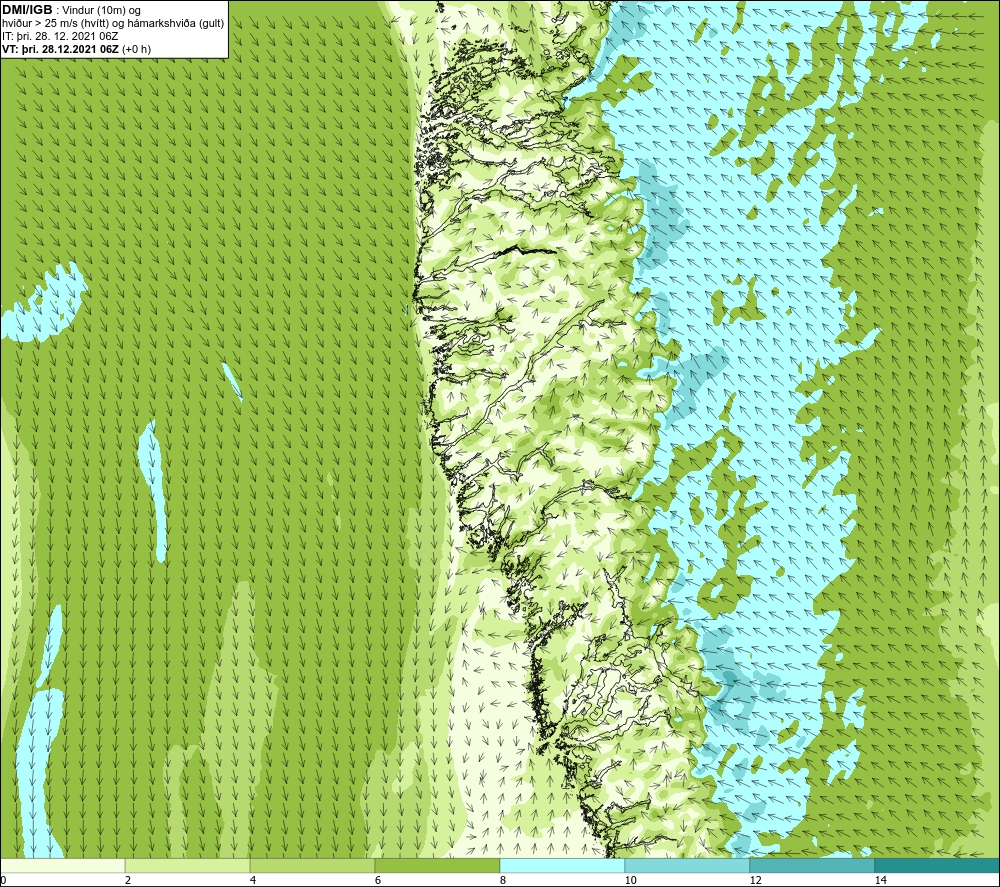This screenshot has height=887, width=1000.
Task: Click the legend label '12'
Action: (x=755, y=881)
